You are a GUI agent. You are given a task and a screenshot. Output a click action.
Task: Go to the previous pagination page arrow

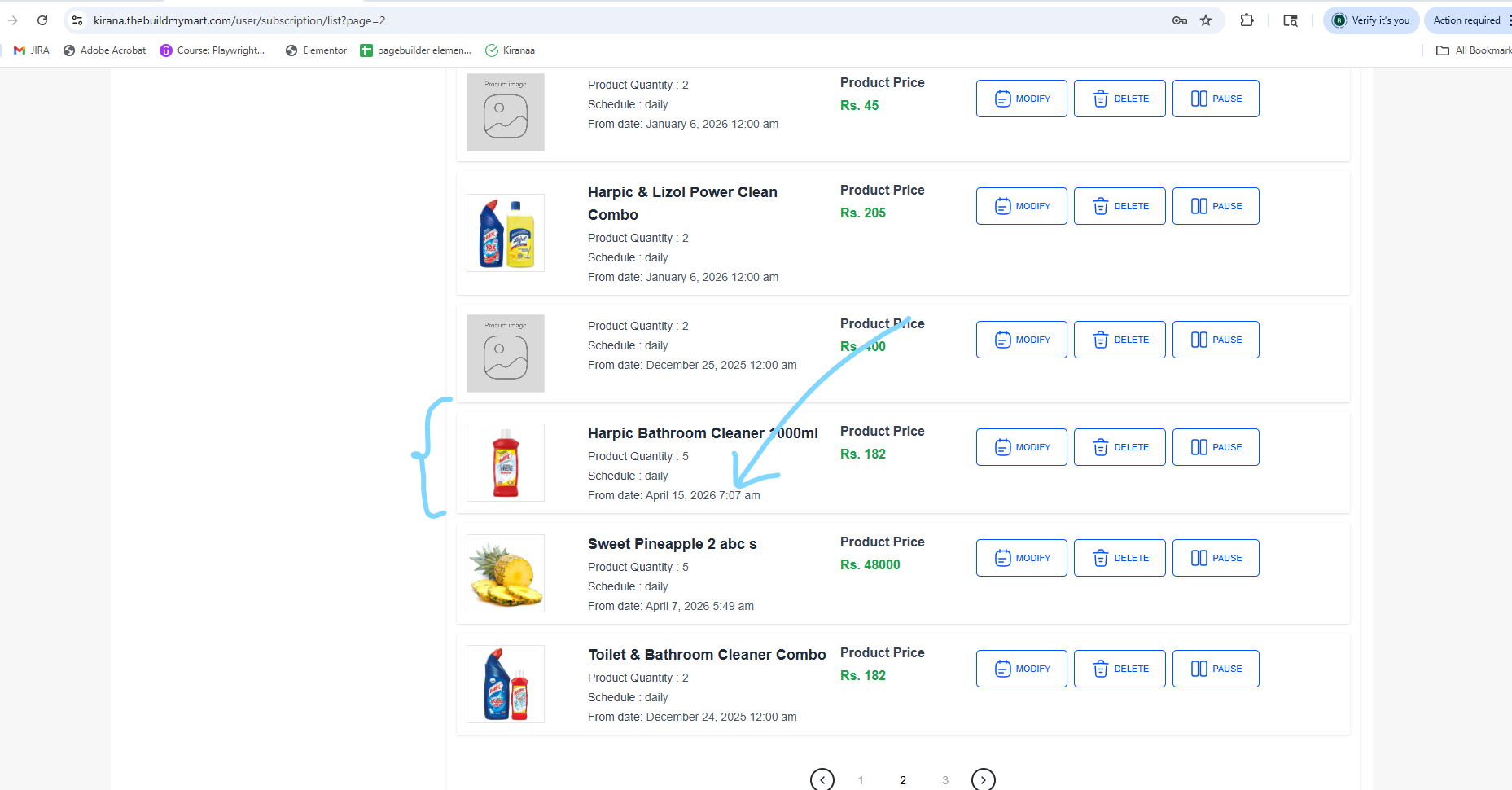(x=822, y=779)
